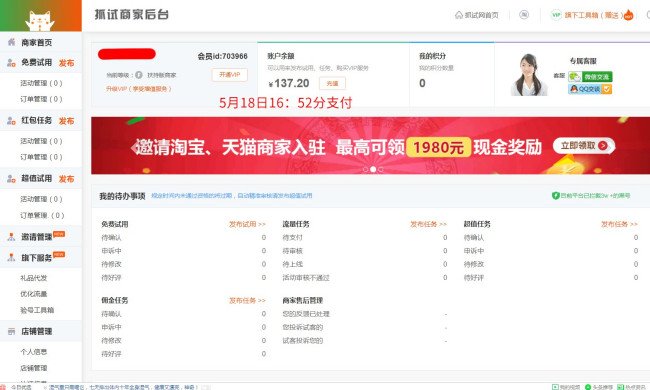Image resolution: width=650 pixels, height=390 pixels.
Task: Open the 红包任务 sidebar section
Action: click(36, 121)
